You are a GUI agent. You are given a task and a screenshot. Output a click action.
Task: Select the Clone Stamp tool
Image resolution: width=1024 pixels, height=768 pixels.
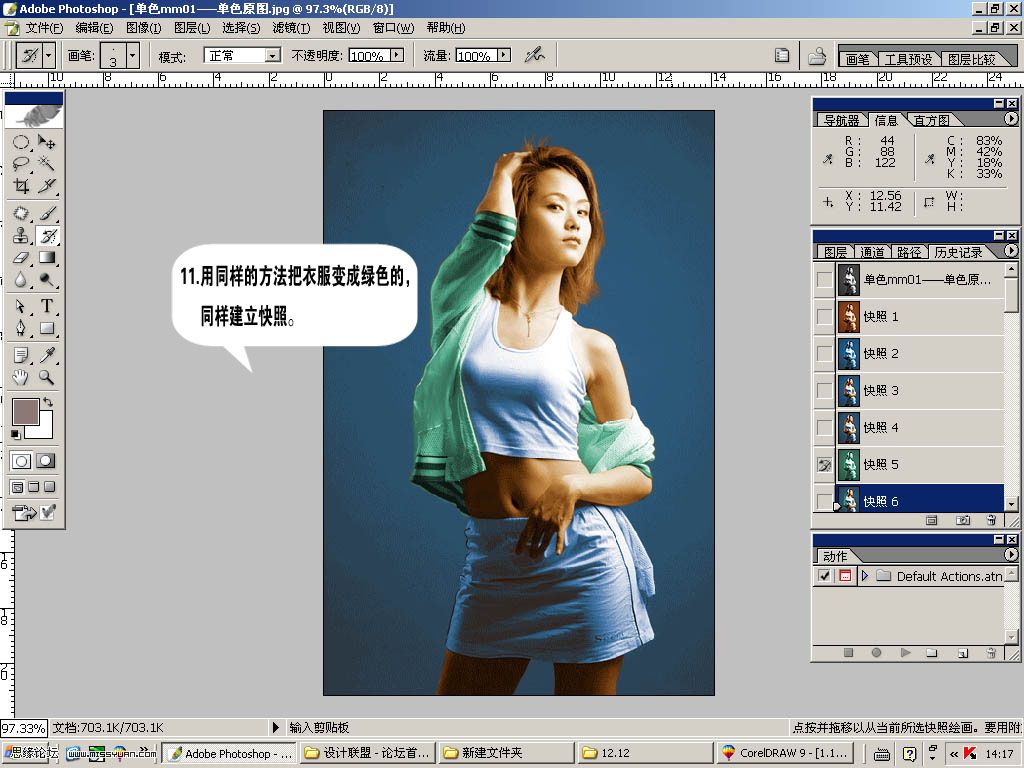tap(21, 236)
